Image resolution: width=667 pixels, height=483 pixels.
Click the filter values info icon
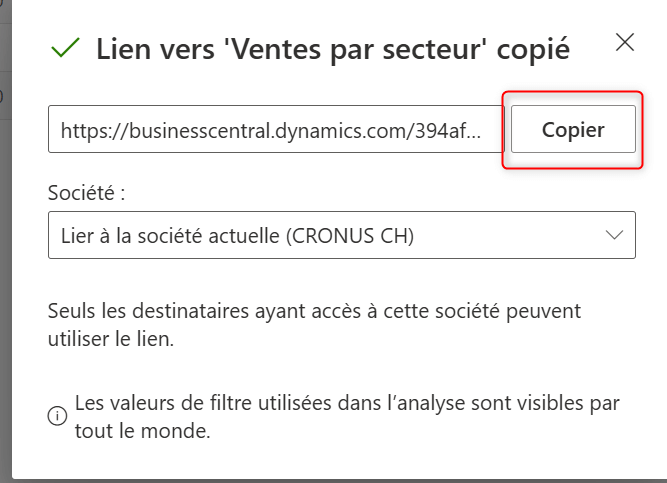point(58,415)
